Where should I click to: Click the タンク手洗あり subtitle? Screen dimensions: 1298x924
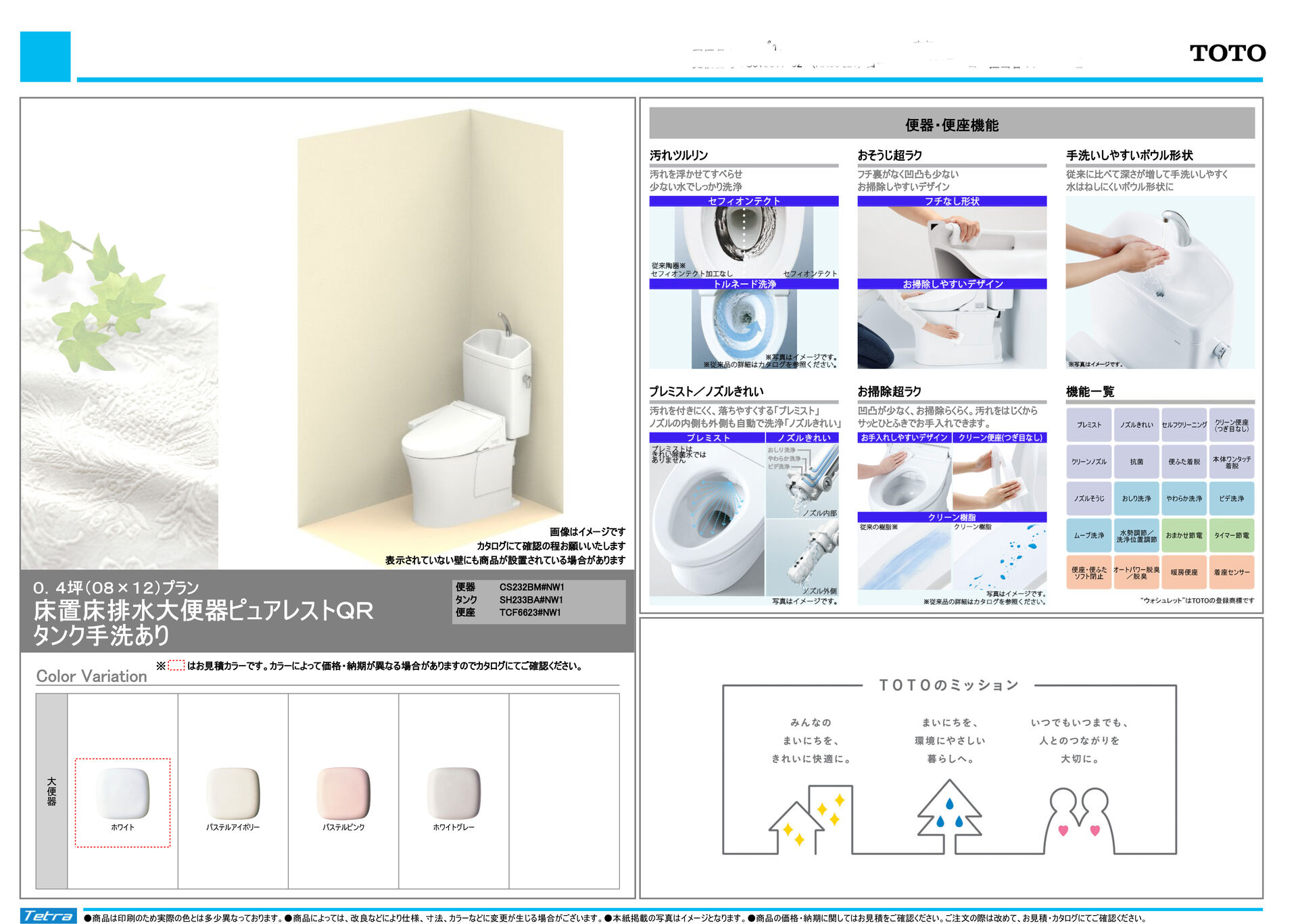[101, 635]
